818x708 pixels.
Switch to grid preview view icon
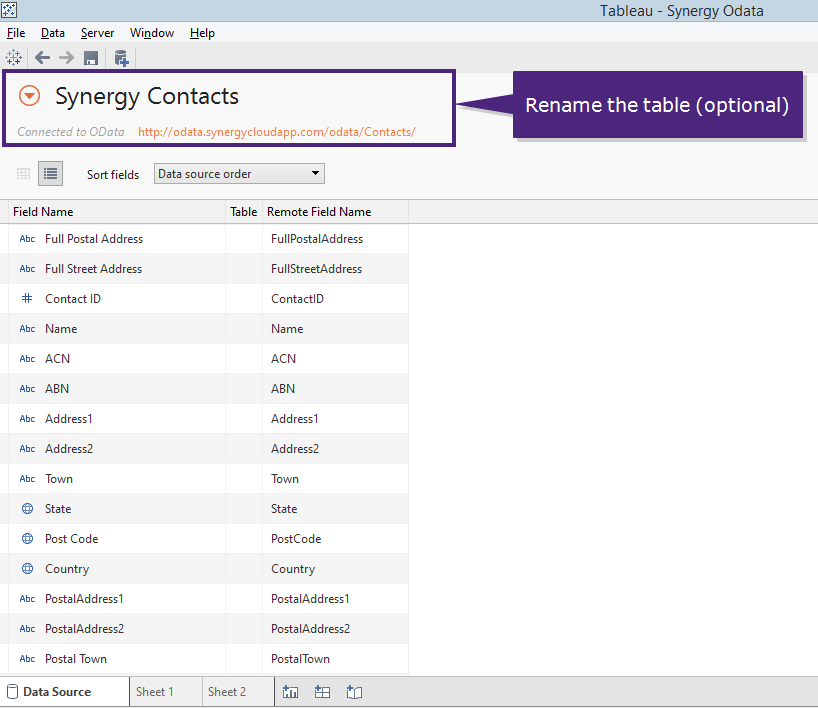23,174
